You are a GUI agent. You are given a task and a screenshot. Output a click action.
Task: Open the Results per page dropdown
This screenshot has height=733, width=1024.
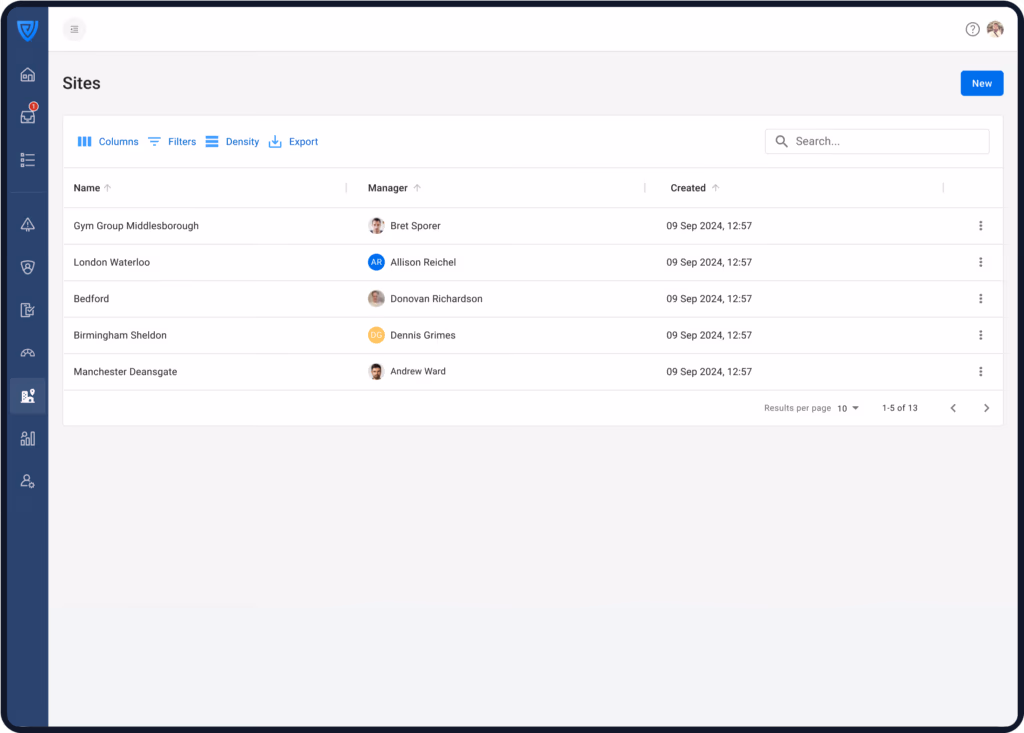848,408
